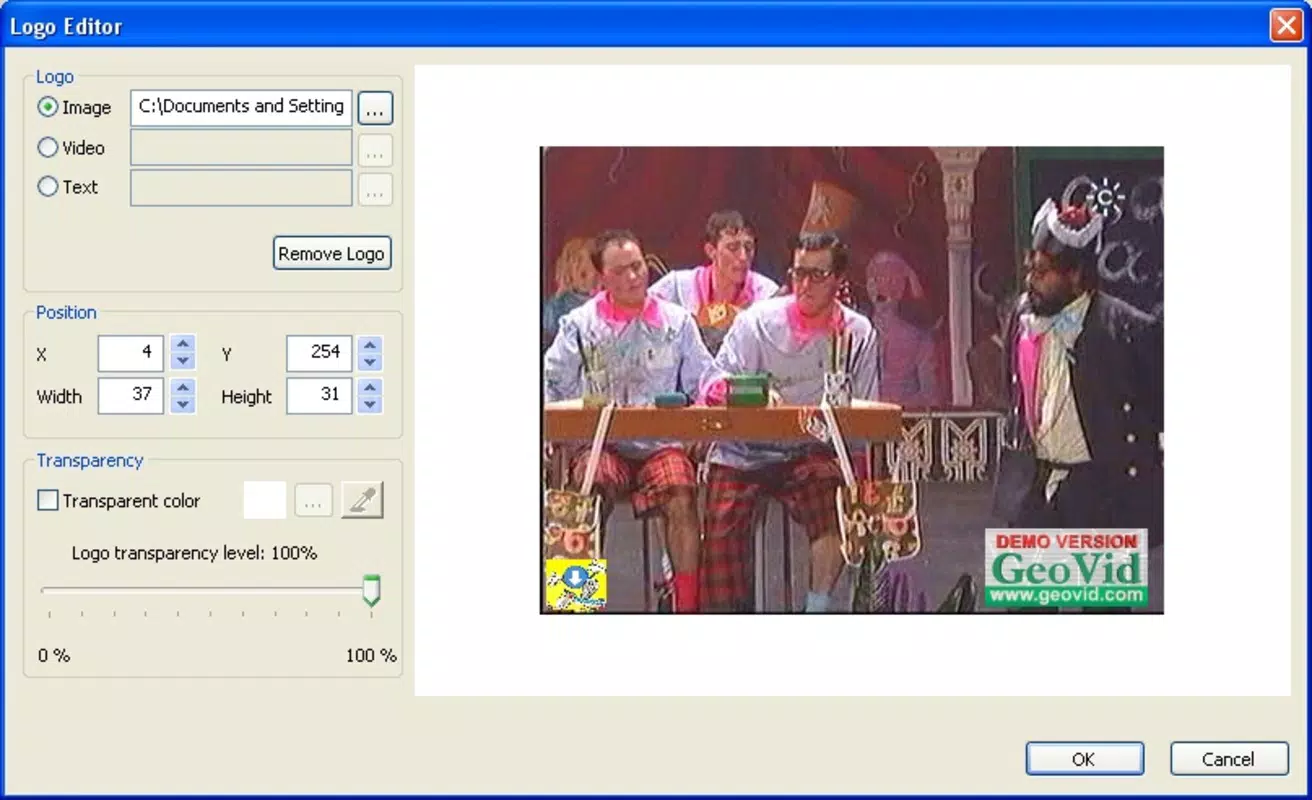This screenshot has width=1312, height=800.
Task: Decrease the X position value
Action: pos(182,361)
